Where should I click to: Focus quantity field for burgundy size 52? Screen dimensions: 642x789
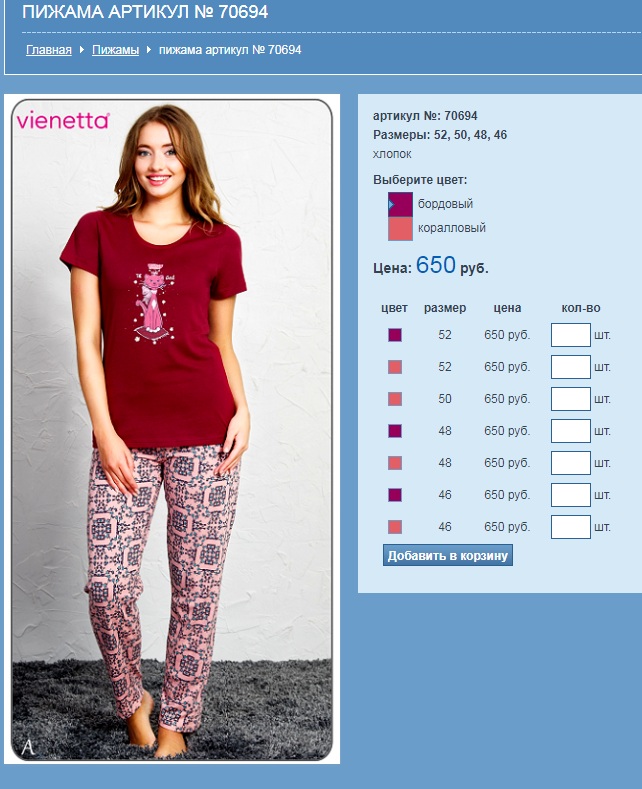click(571, 335)
